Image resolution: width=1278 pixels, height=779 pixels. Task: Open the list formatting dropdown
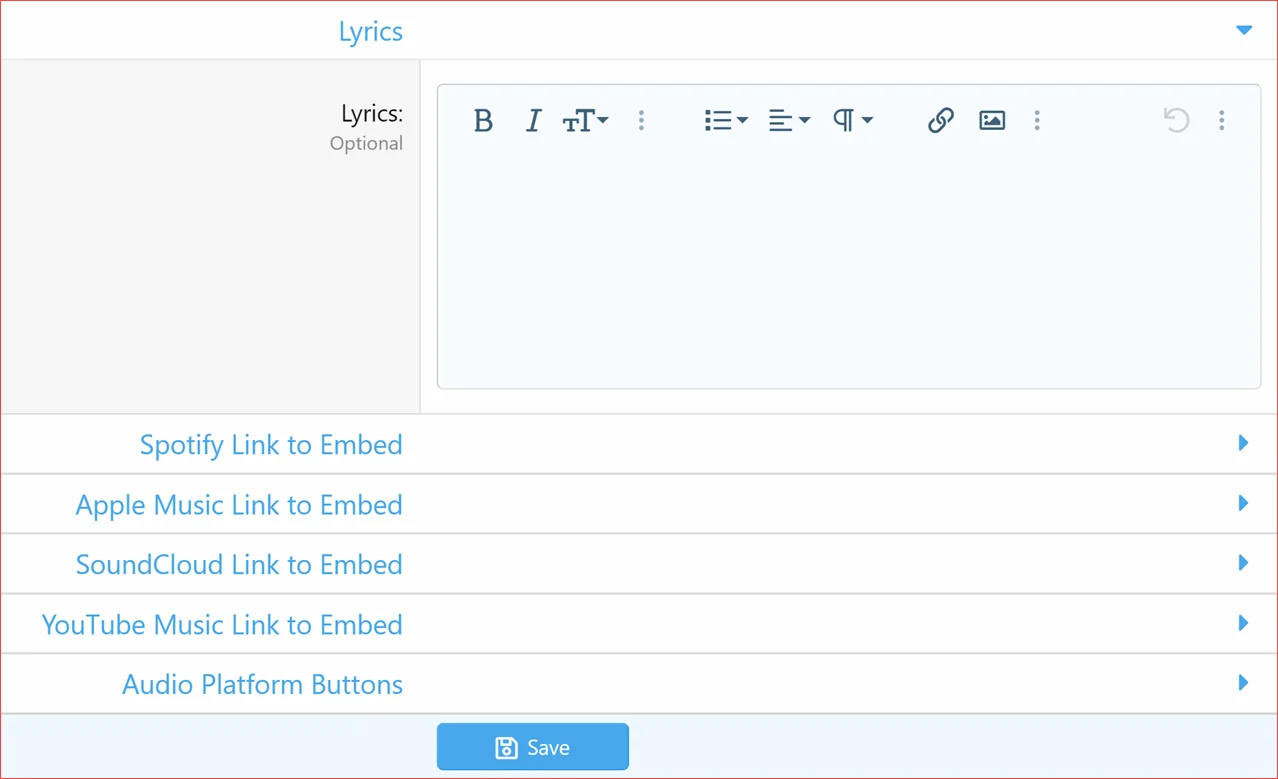click(725, 121)
